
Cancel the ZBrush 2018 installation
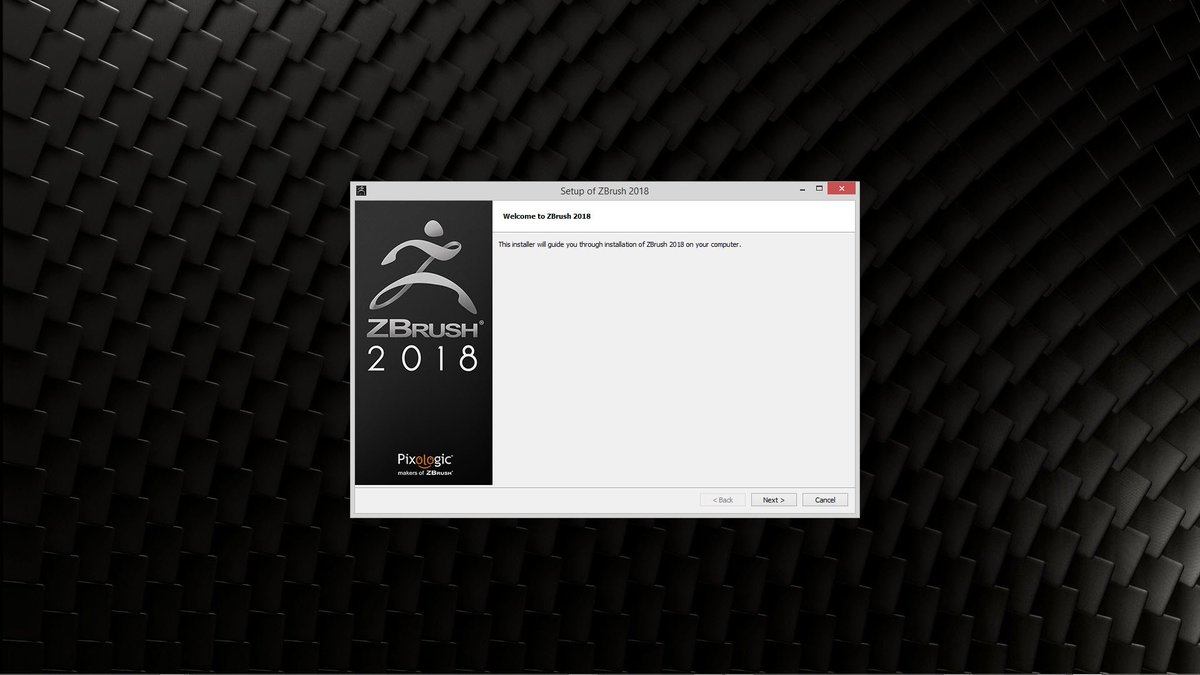tap(825, 500)
